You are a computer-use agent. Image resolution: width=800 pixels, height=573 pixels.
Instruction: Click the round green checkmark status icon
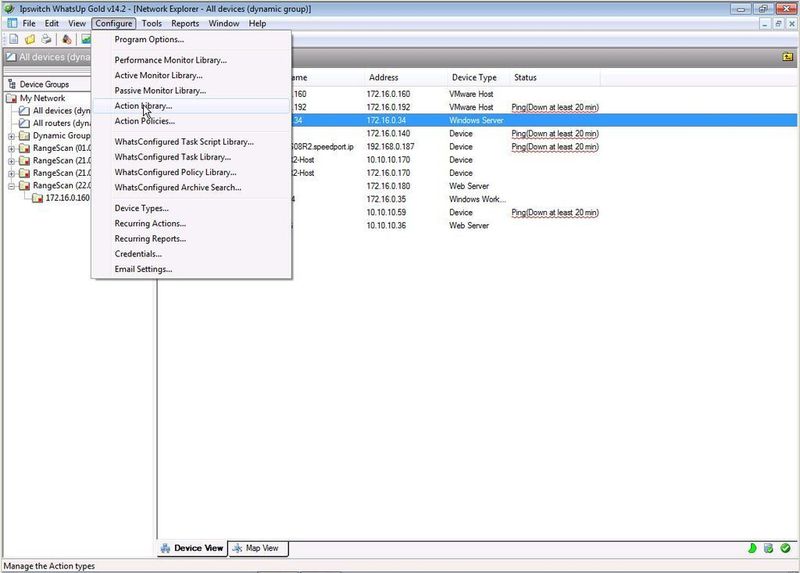click(x=785, y=549)
